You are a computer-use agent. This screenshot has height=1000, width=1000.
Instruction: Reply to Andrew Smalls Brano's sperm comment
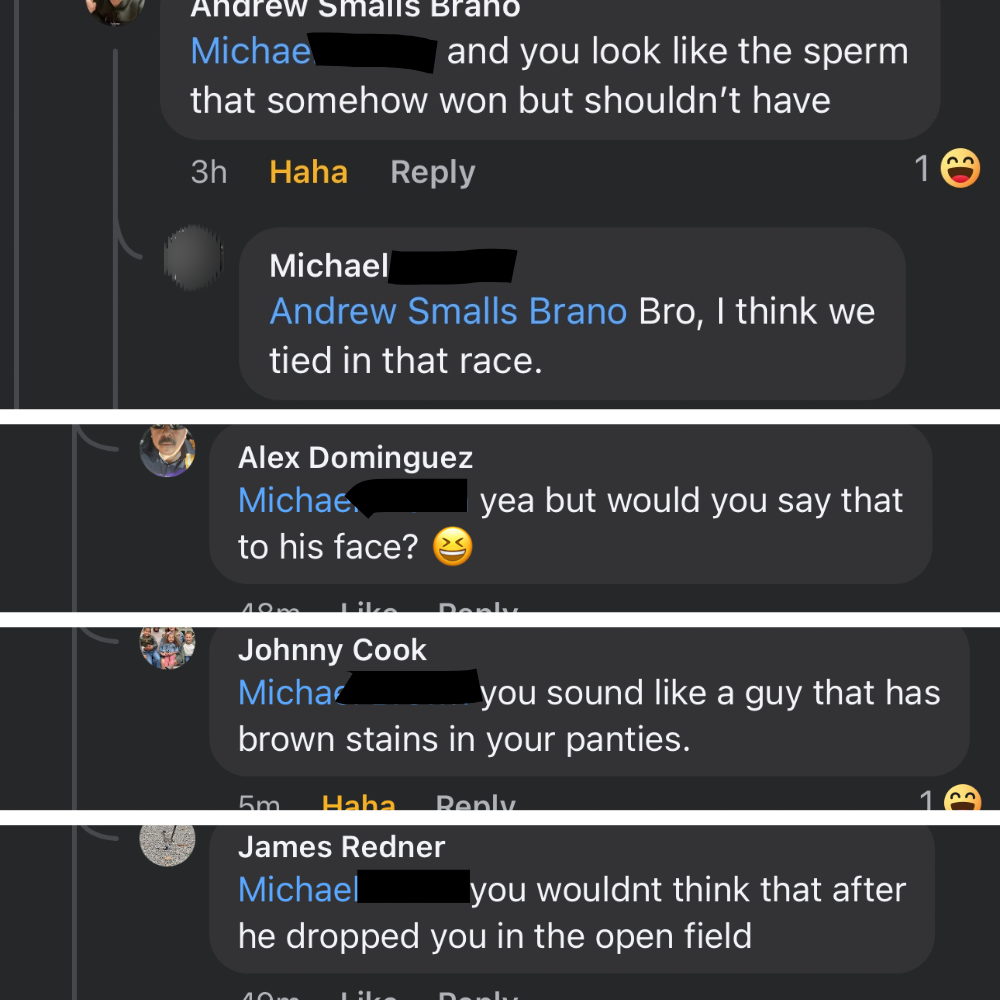(x=432, y=172)
